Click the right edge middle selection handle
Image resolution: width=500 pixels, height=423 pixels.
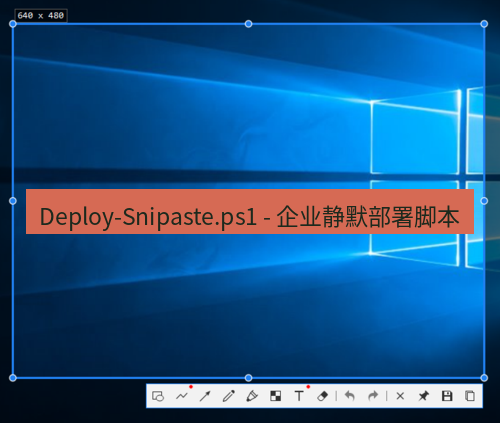(484, 201)
